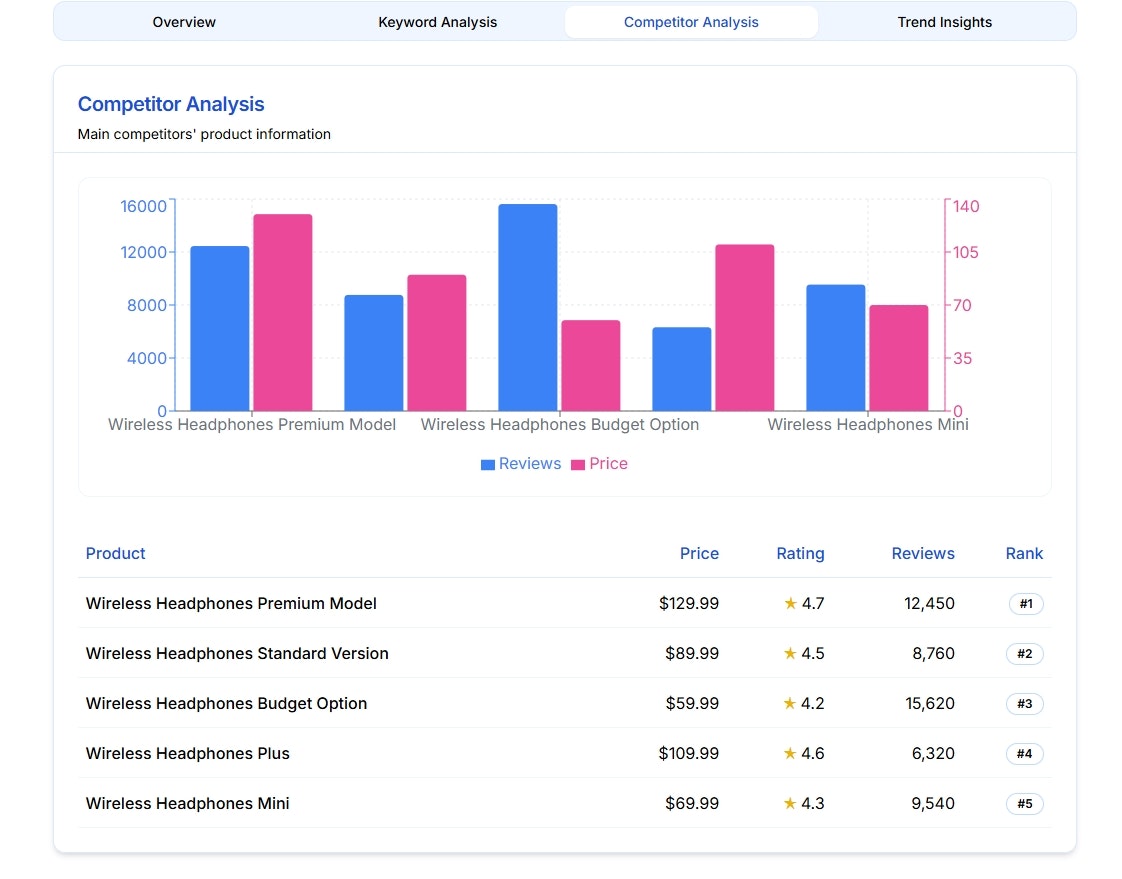The image size is (1122, 879).
Task: Click the 6,320 reviews cell
Action: click(x=933, y=754)
